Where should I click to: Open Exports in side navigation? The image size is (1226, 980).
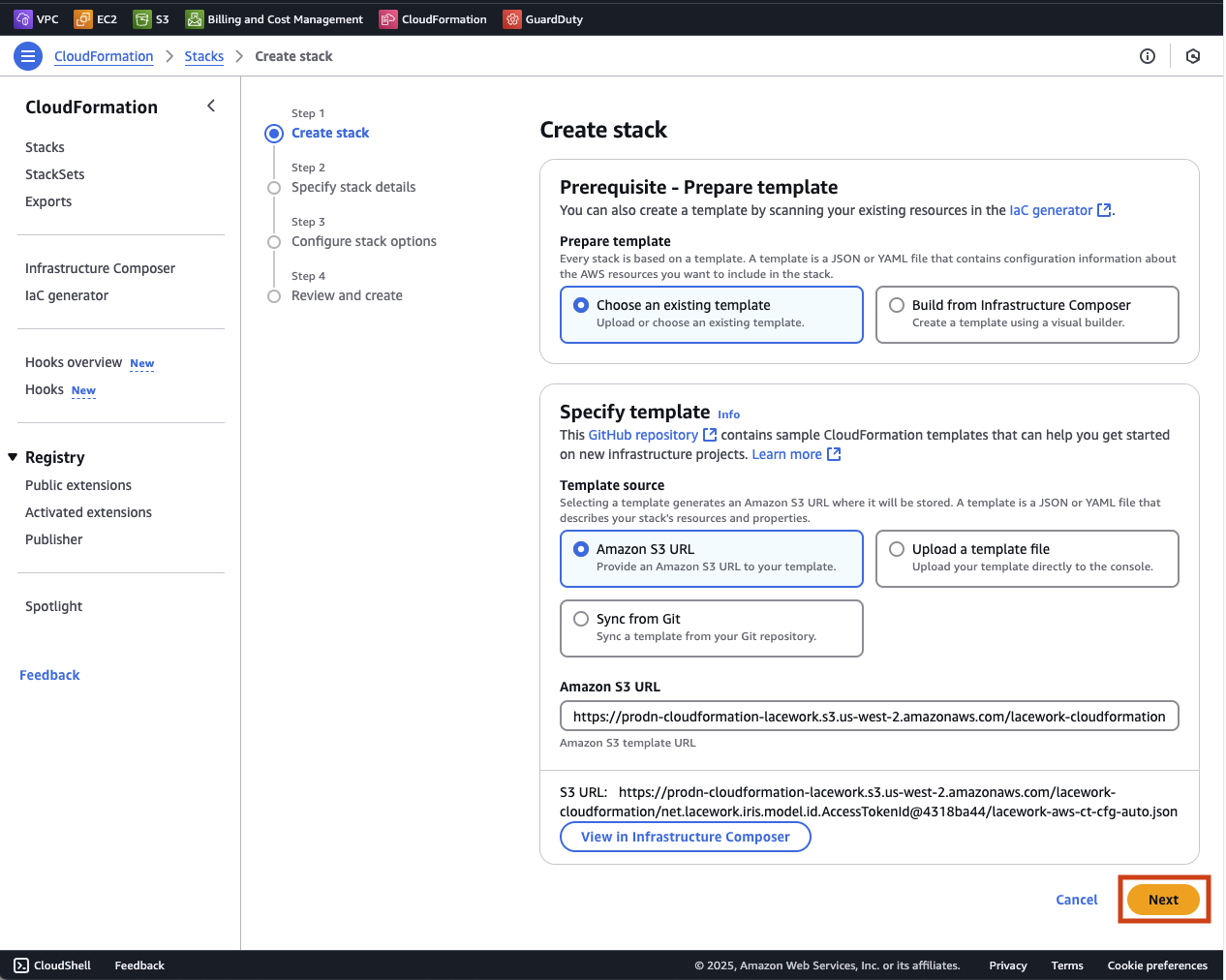(48, 201)
